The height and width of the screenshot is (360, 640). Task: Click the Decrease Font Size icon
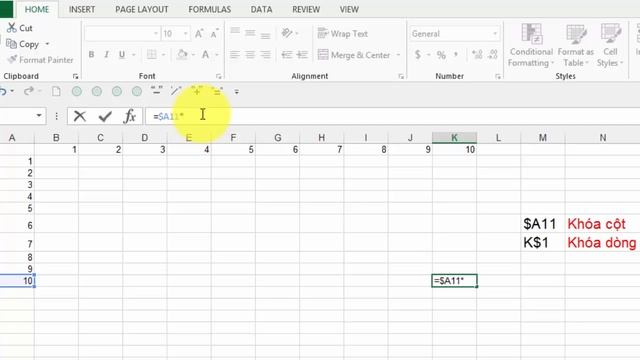click(x=214, y=34)
